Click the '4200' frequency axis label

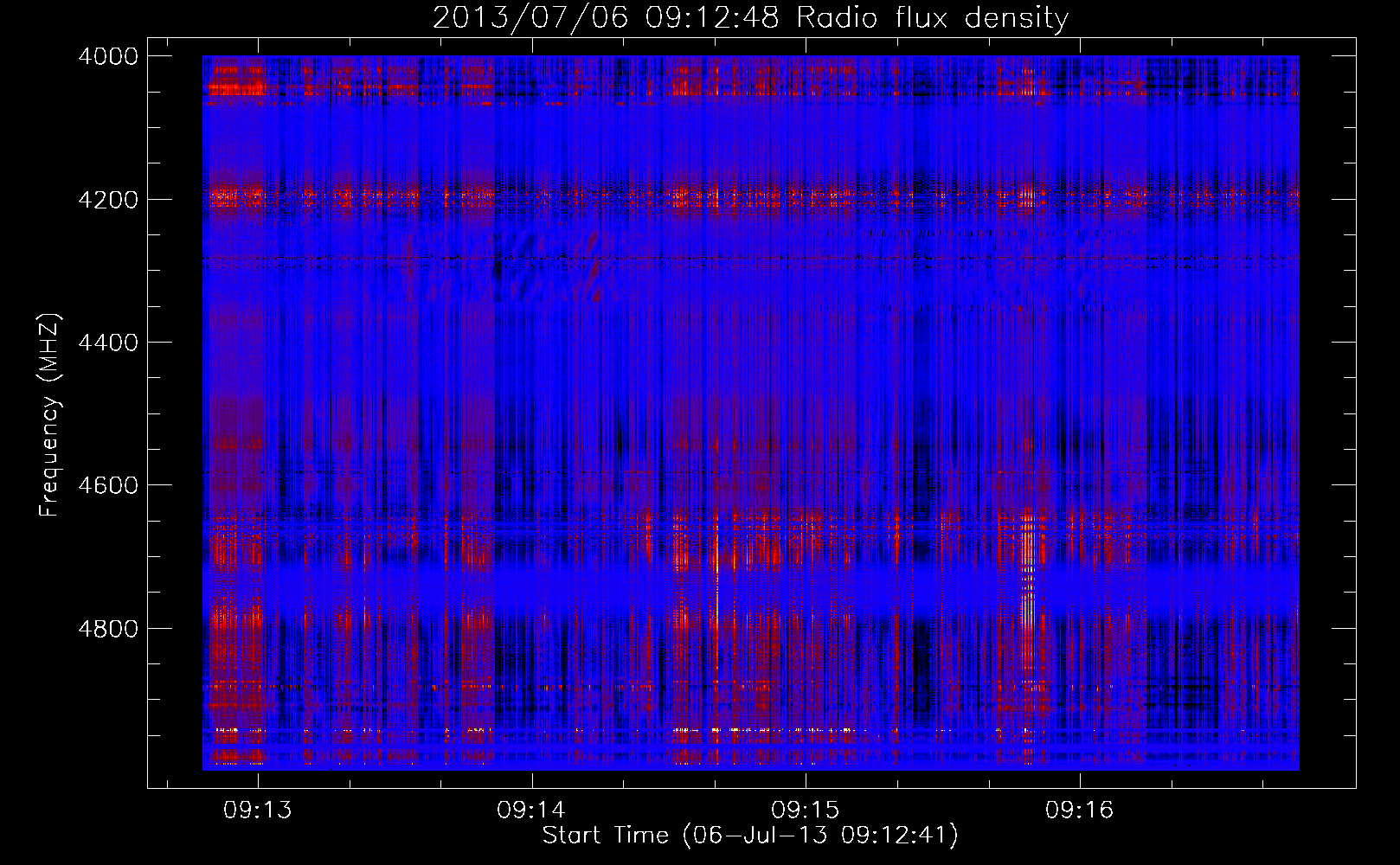[108, 199]
